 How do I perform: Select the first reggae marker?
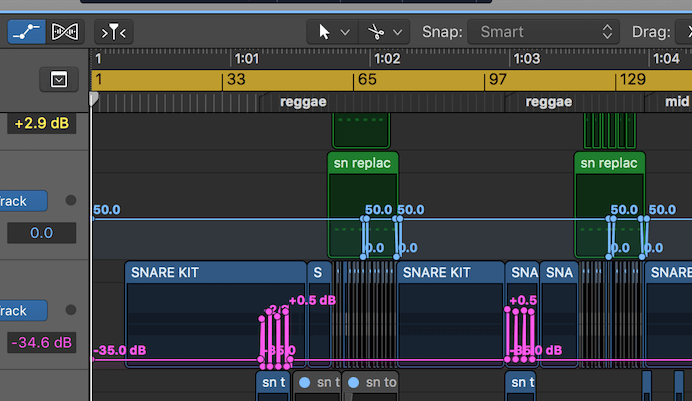pos(303,102)
